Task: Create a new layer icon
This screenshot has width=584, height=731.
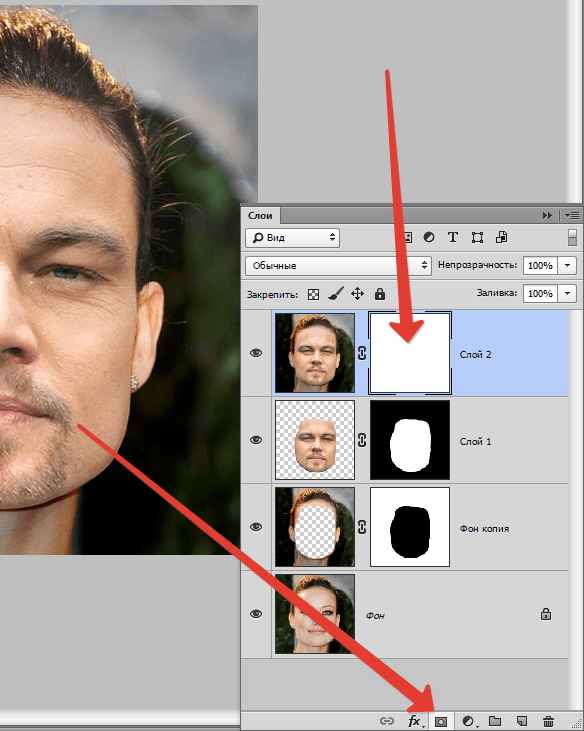Action: (x=522, y=721)
